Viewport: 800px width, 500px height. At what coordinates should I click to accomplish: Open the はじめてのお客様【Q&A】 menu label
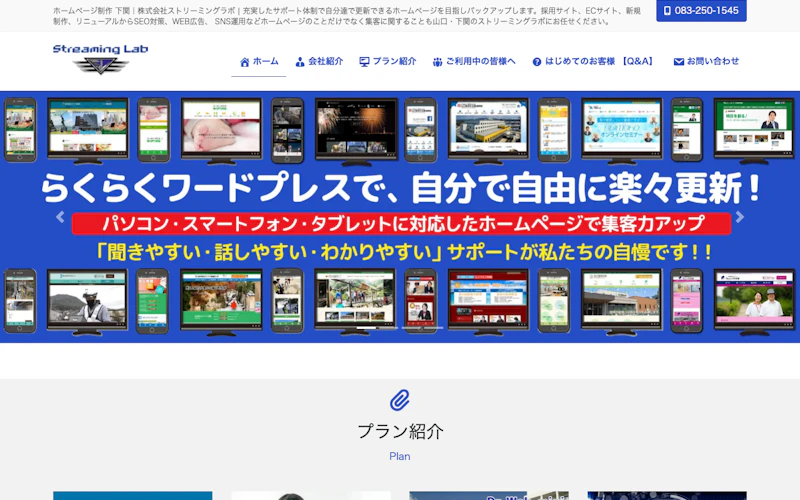click(599, 61)
